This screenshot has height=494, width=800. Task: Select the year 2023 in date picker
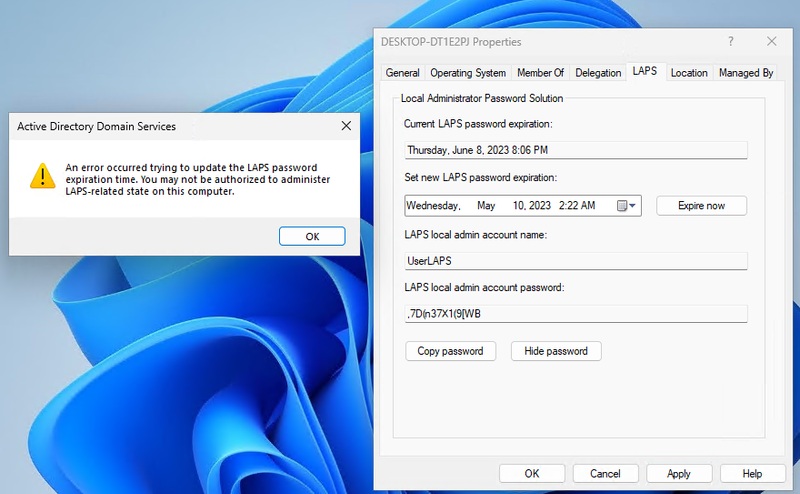(539, 206)
